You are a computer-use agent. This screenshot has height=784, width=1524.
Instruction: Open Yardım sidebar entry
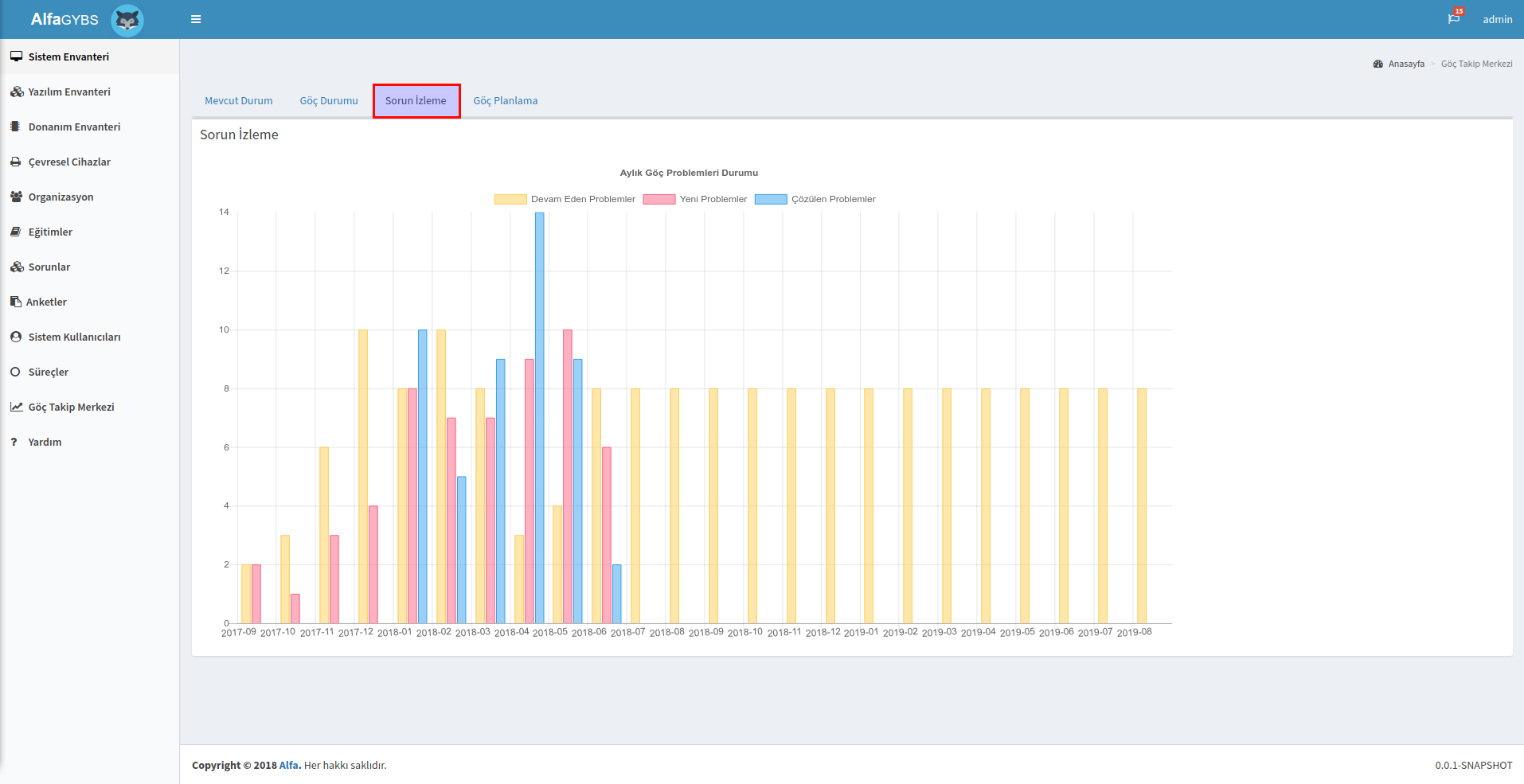pos(89,442)
